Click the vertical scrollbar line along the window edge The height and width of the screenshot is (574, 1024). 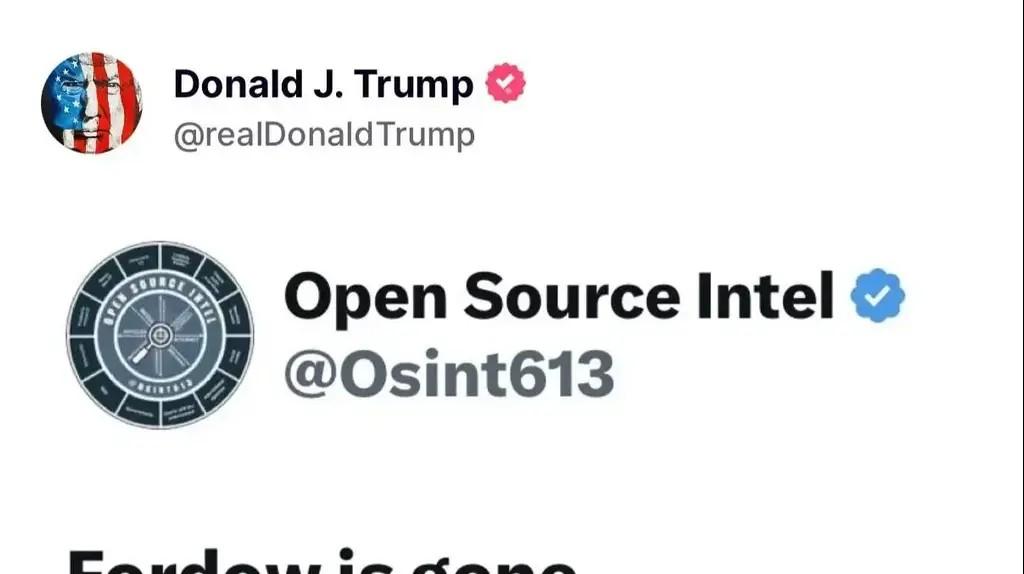click(x=1022, y=287)
